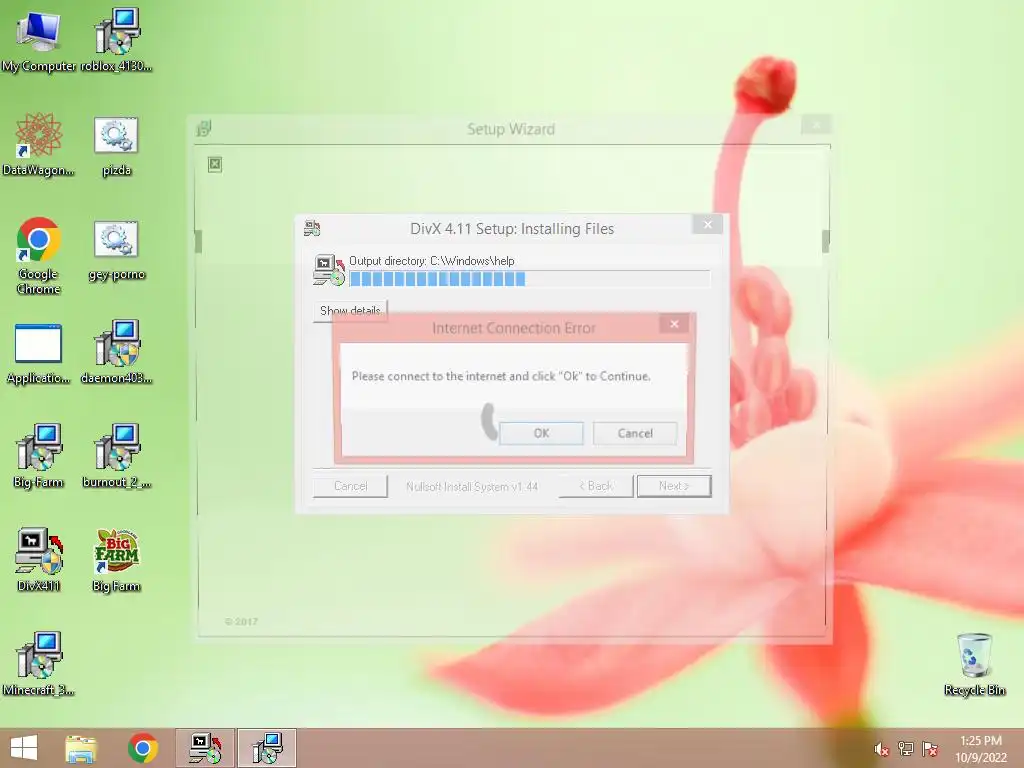Click the muted volume tray icon
The width and height of the screenshot is (1024, 768).
coord(882,749)
